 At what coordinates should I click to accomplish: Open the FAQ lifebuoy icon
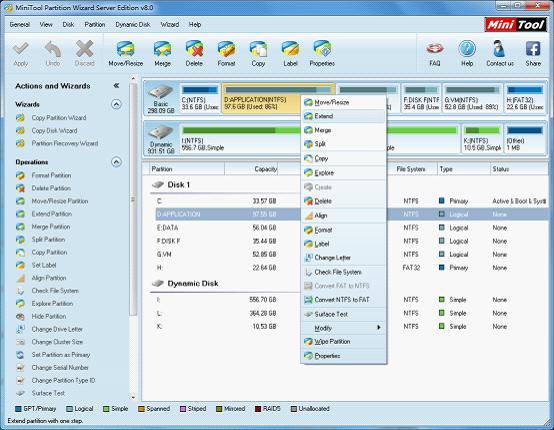435,53
